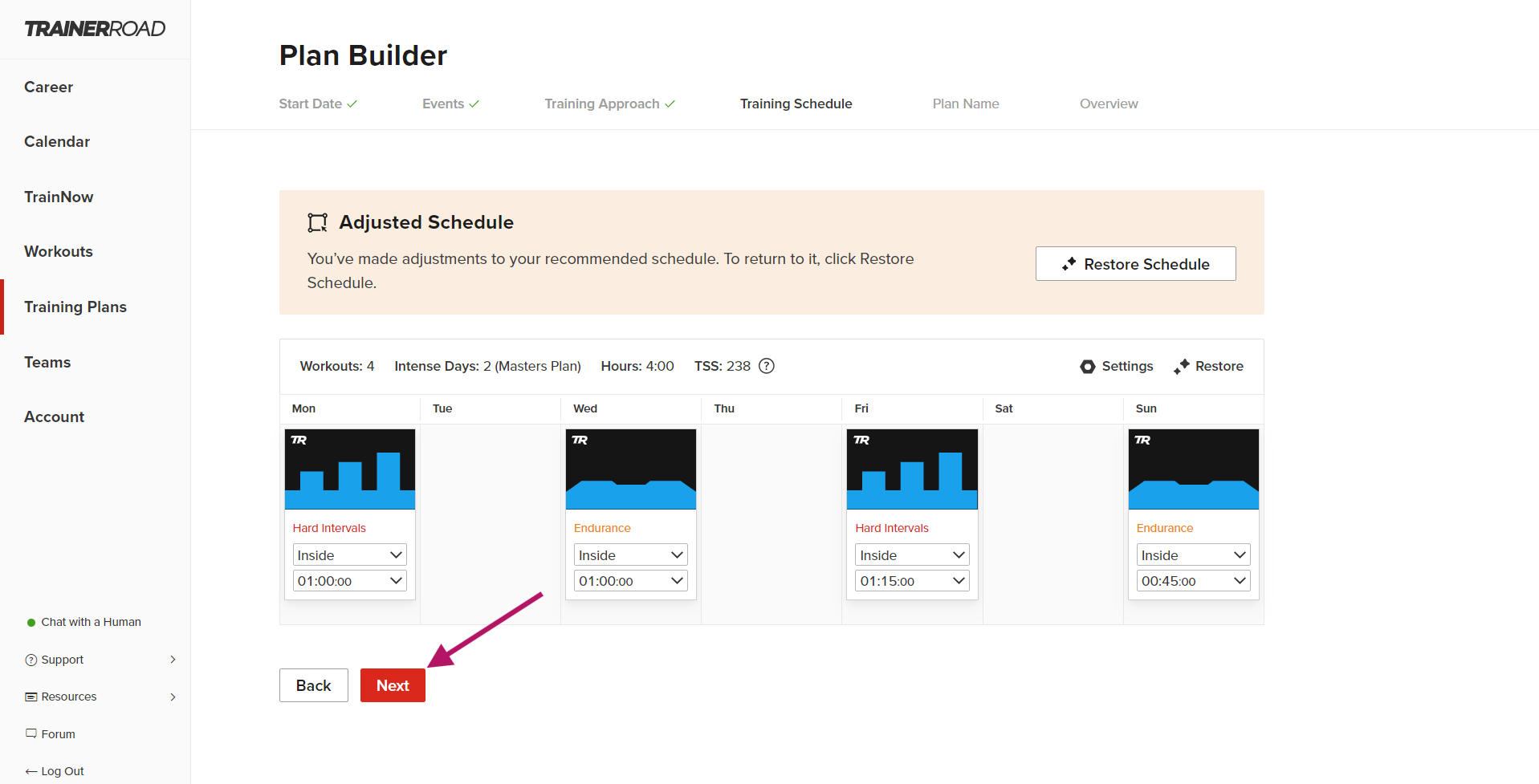Viewport: 1539px width, 784px height.
Task: Select Monday Hard Intervals workout thumbnail
Action: [350, 469]
